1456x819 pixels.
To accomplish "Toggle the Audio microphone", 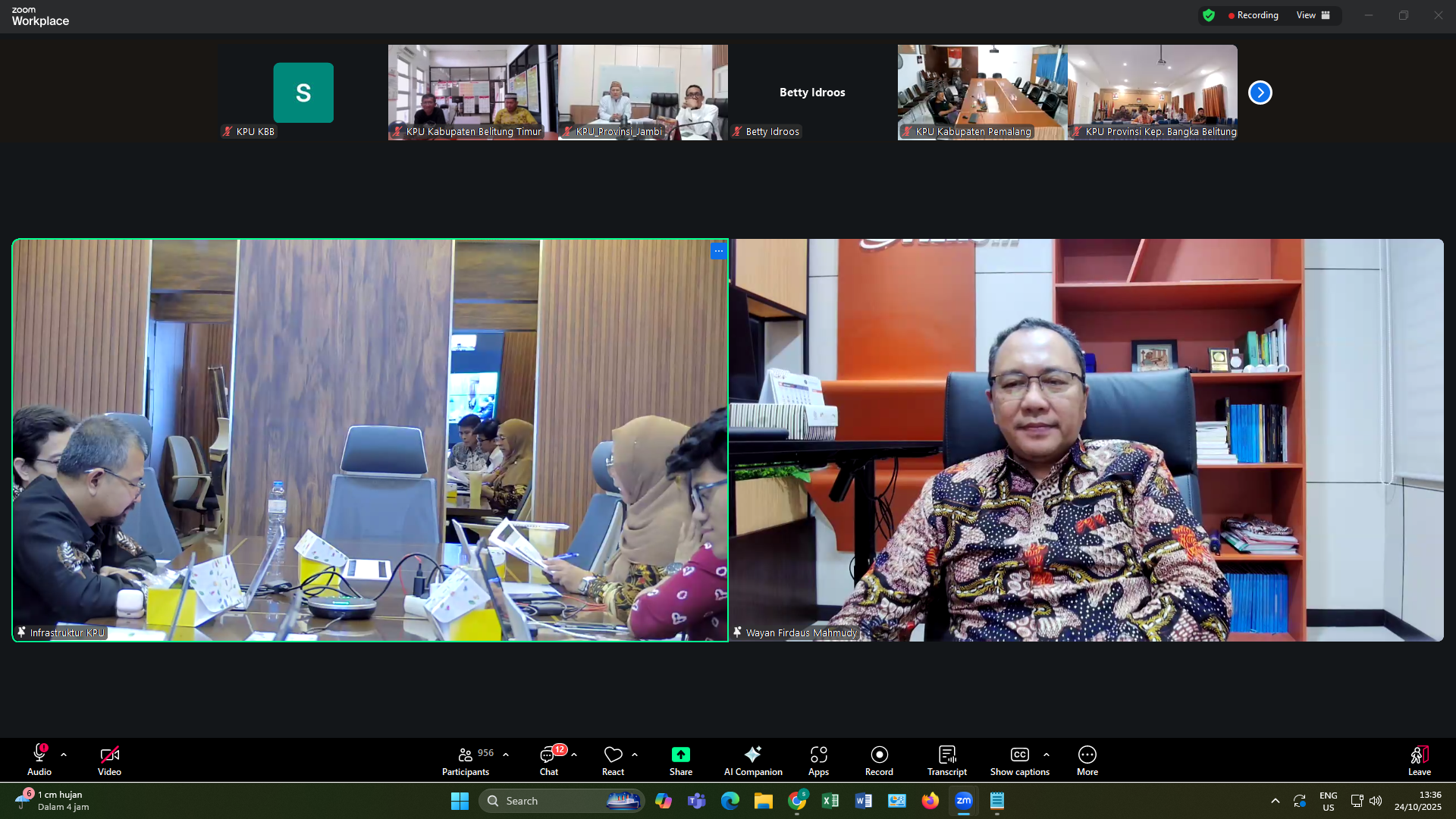I will point(39,760).
